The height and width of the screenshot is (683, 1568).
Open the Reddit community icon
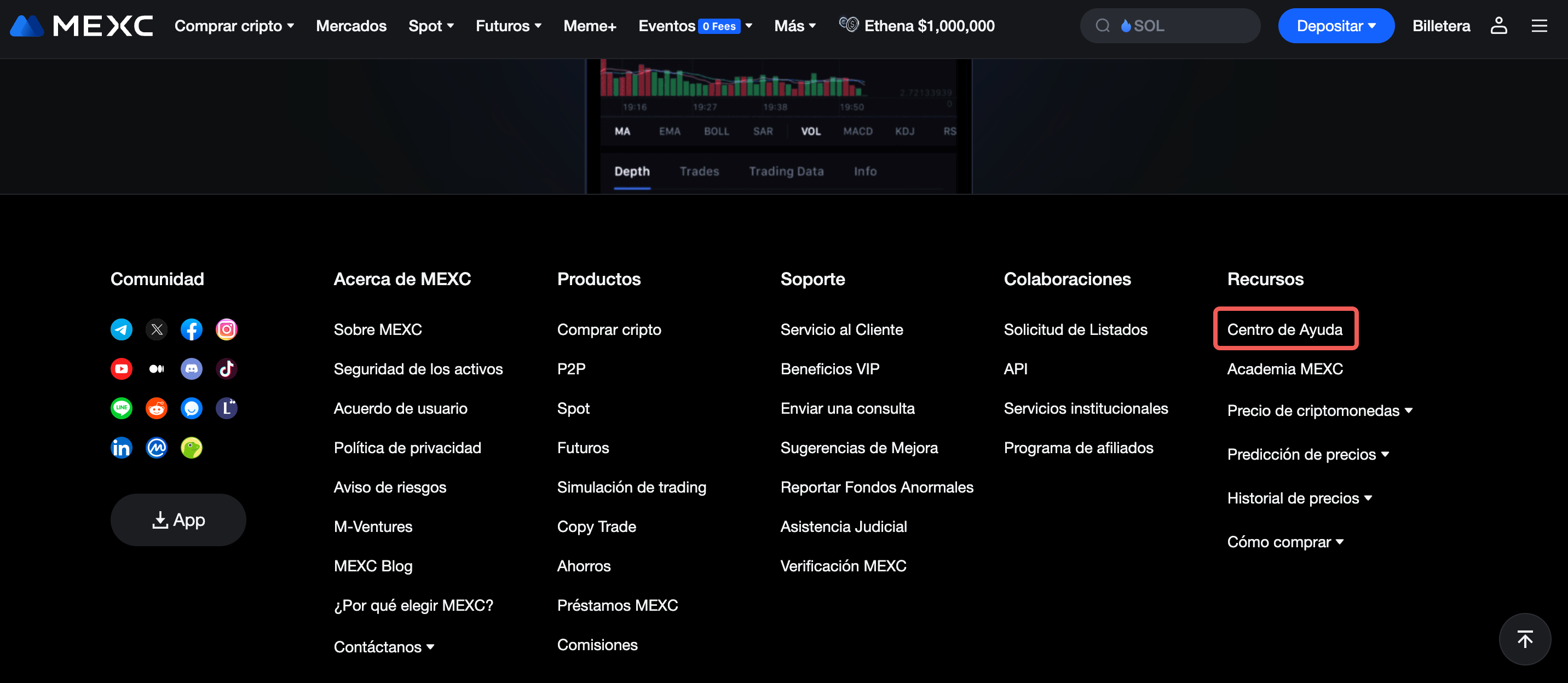point(157,408)
